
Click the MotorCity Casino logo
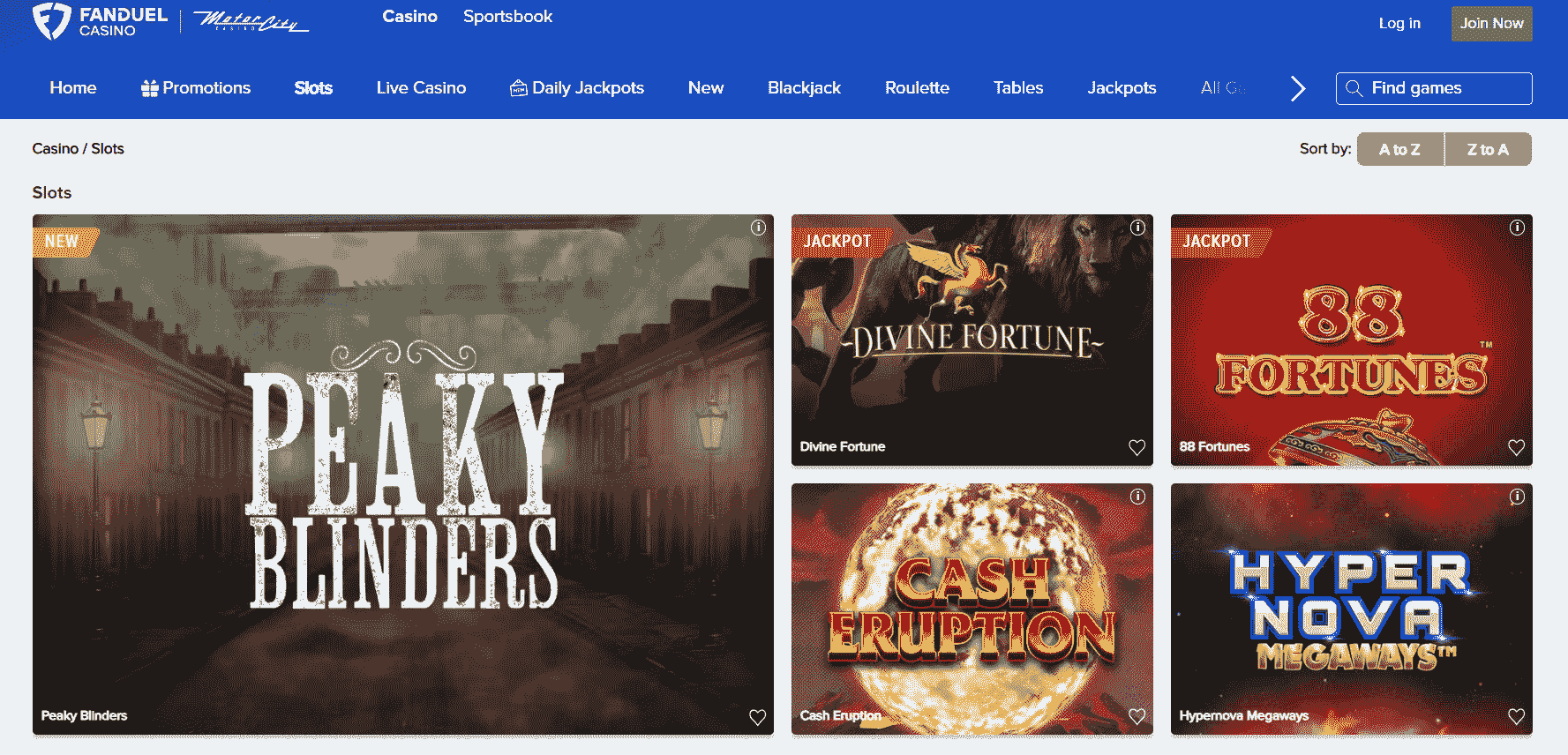pyautogui.click(x=251, y=21)
